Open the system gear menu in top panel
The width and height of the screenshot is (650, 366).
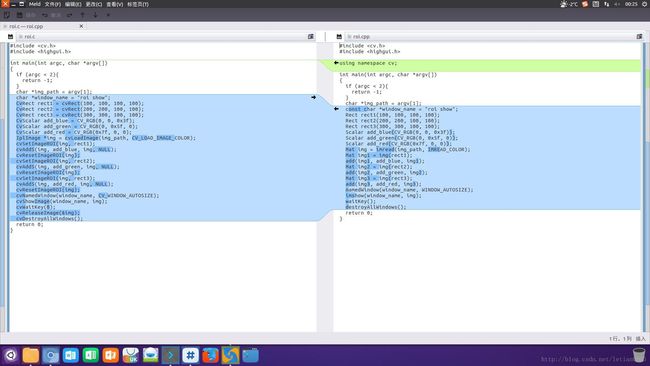pyautogui.click(x=645, y=4)
